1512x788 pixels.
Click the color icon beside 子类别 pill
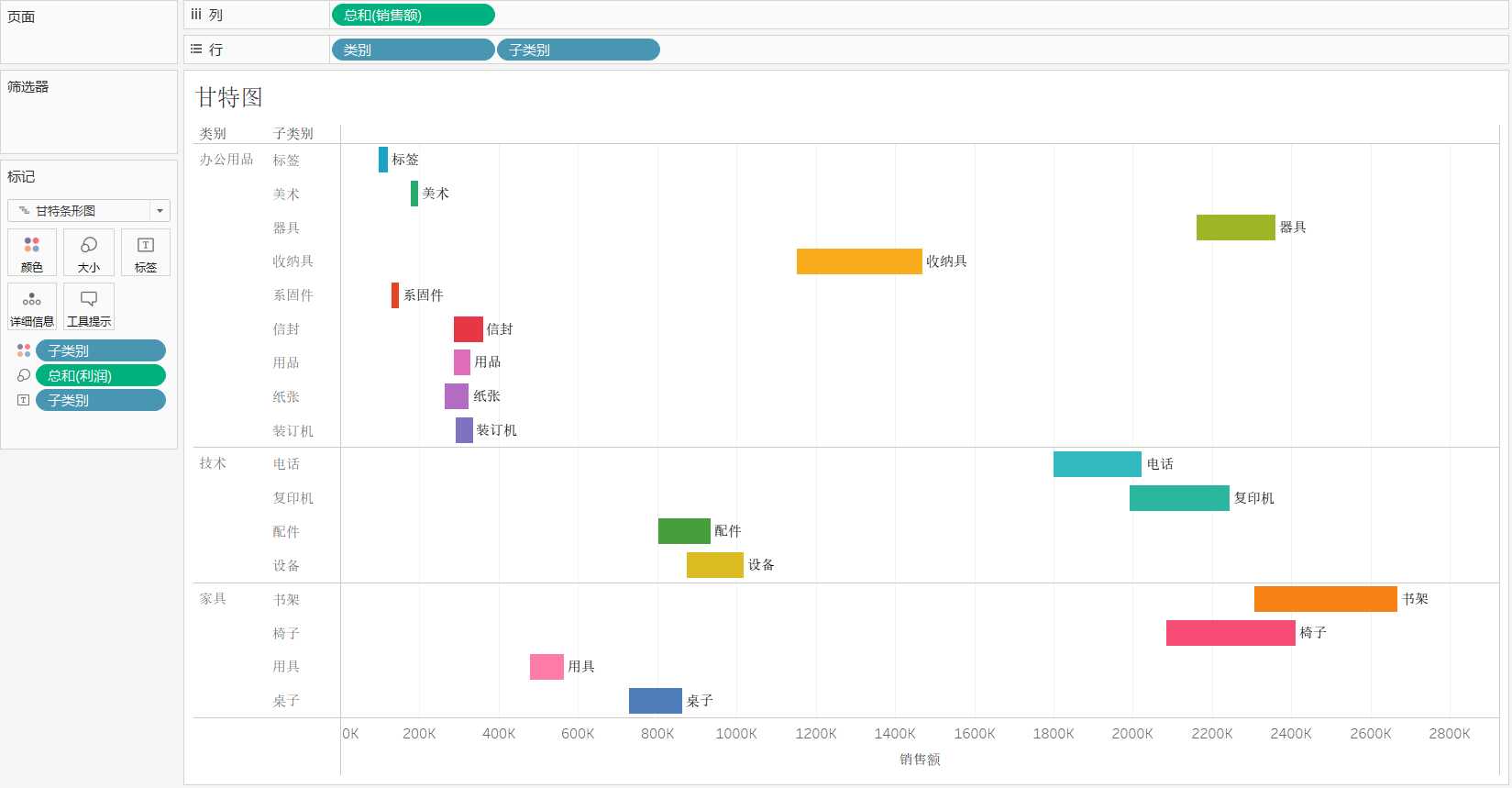[24, 350]
